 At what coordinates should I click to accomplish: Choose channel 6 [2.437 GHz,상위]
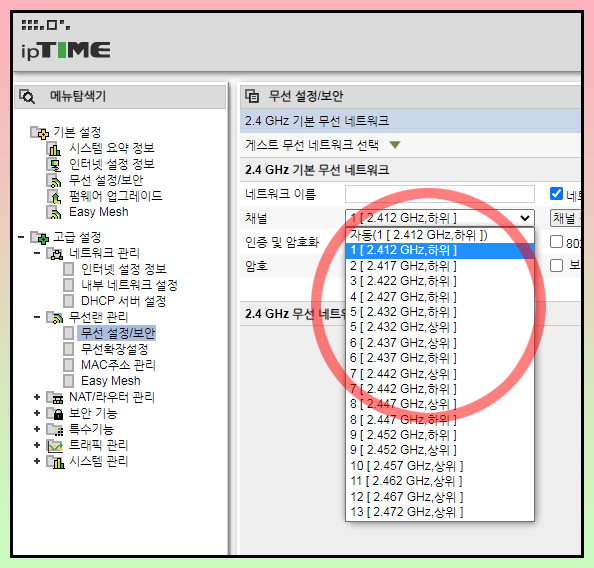[x=440, y=343]
